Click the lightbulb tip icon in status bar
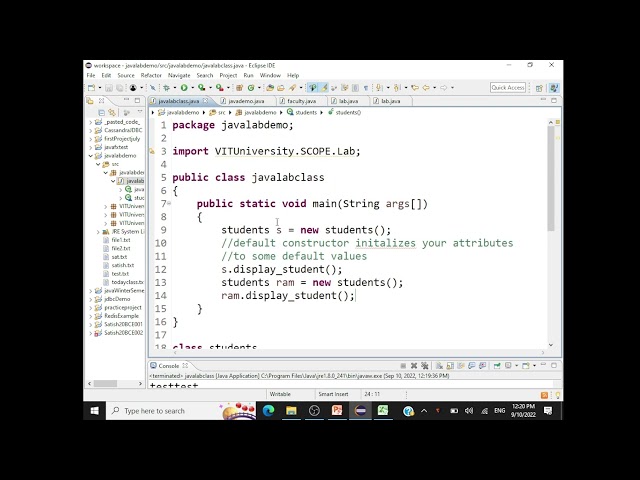Screen dimensions: 640x480 point(557,395)
